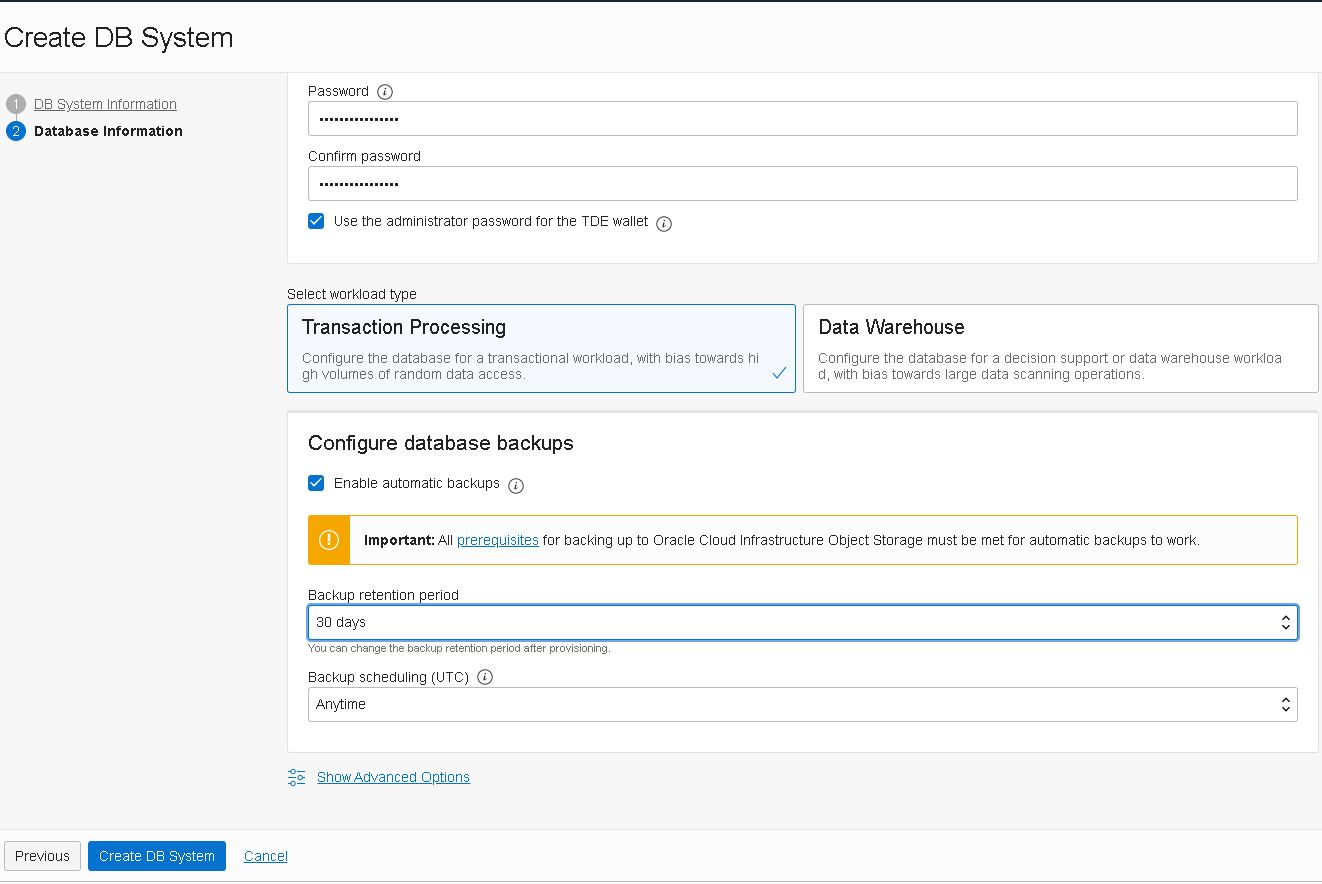Go to the DB System Information step
This screenshot has height=884, width=1322.
pyautogui.click(x=105, y=104)
